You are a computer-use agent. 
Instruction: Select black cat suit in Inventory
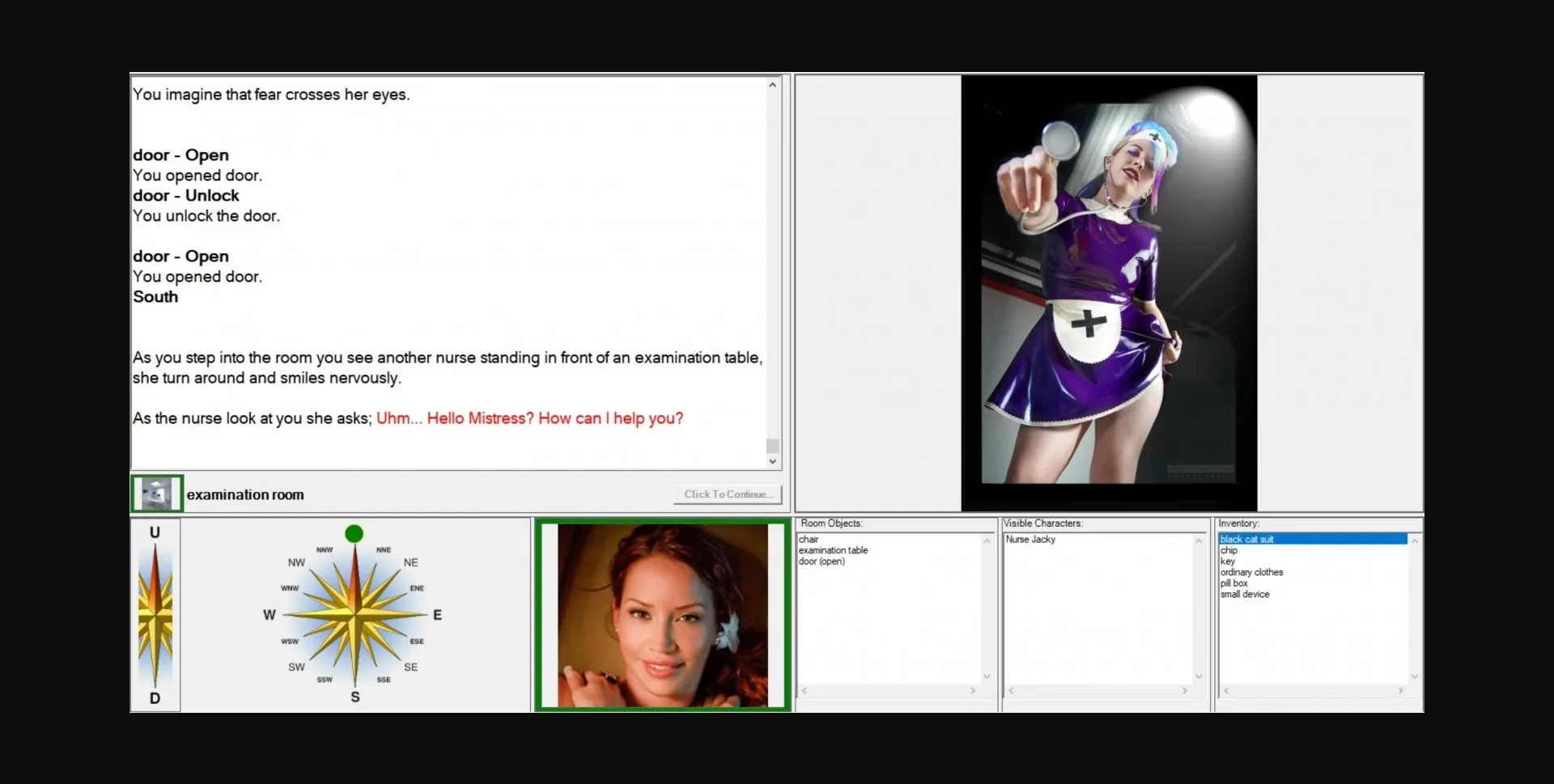click(x=1246, y=540)
